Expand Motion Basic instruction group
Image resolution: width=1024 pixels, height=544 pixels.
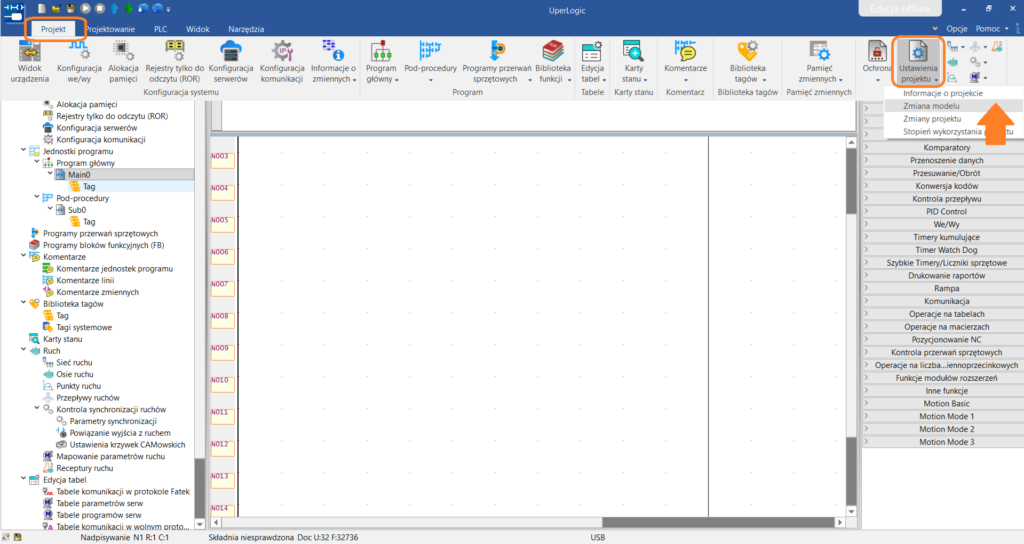[943, 404]
